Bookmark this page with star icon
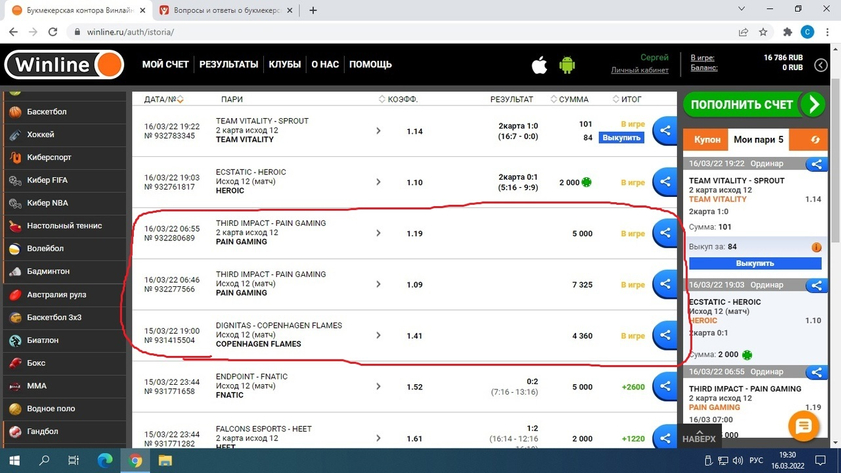The image size is (841, 473). tap(763, 32)
